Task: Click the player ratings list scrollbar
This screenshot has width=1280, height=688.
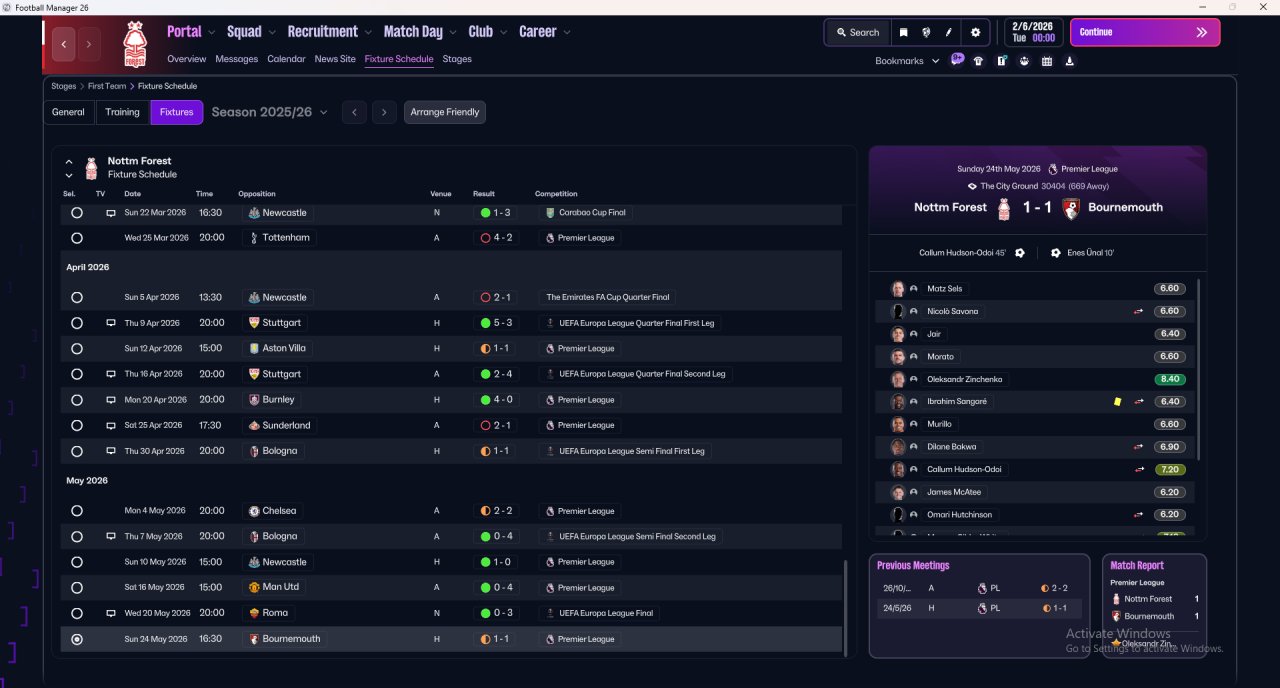Action: (x=1197, y=370)
